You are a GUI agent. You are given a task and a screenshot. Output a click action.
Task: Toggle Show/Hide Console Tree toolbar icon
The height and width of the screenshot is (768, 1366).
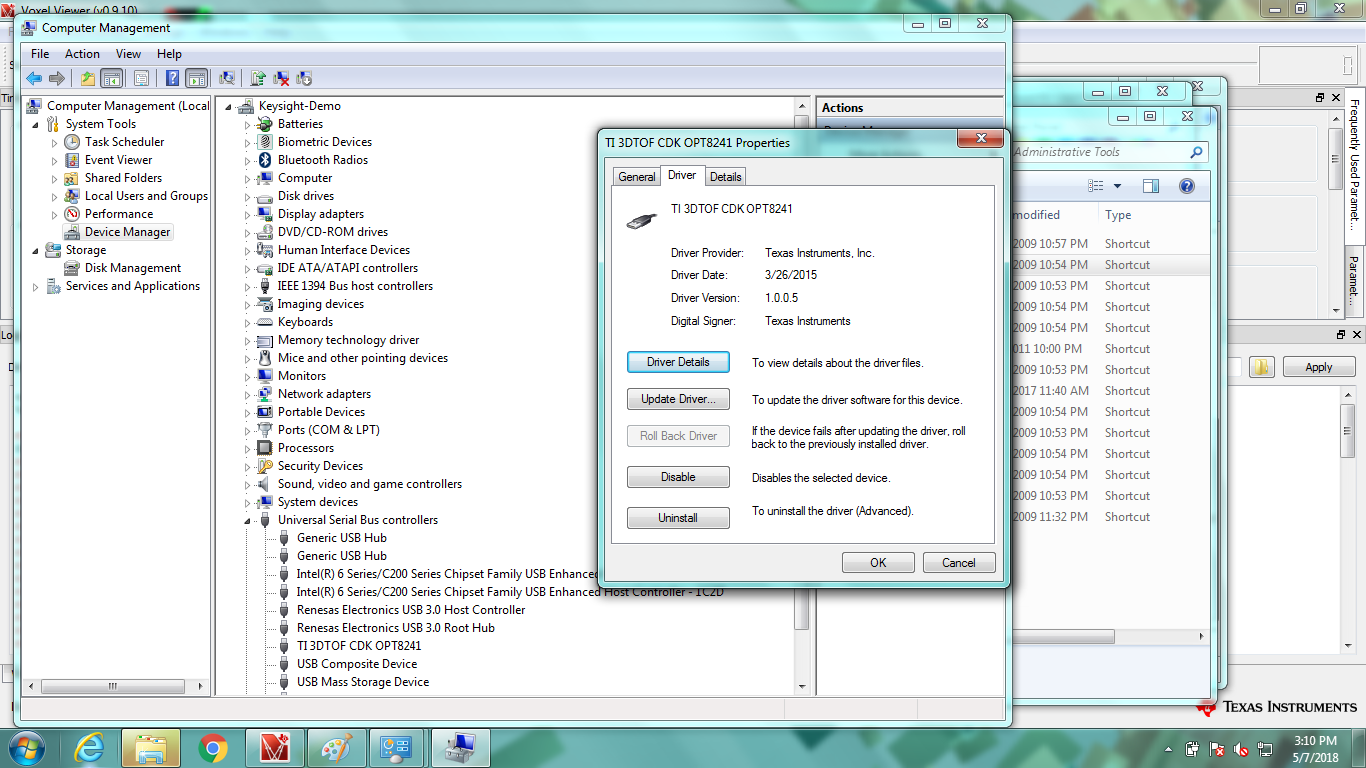(112, 78)
